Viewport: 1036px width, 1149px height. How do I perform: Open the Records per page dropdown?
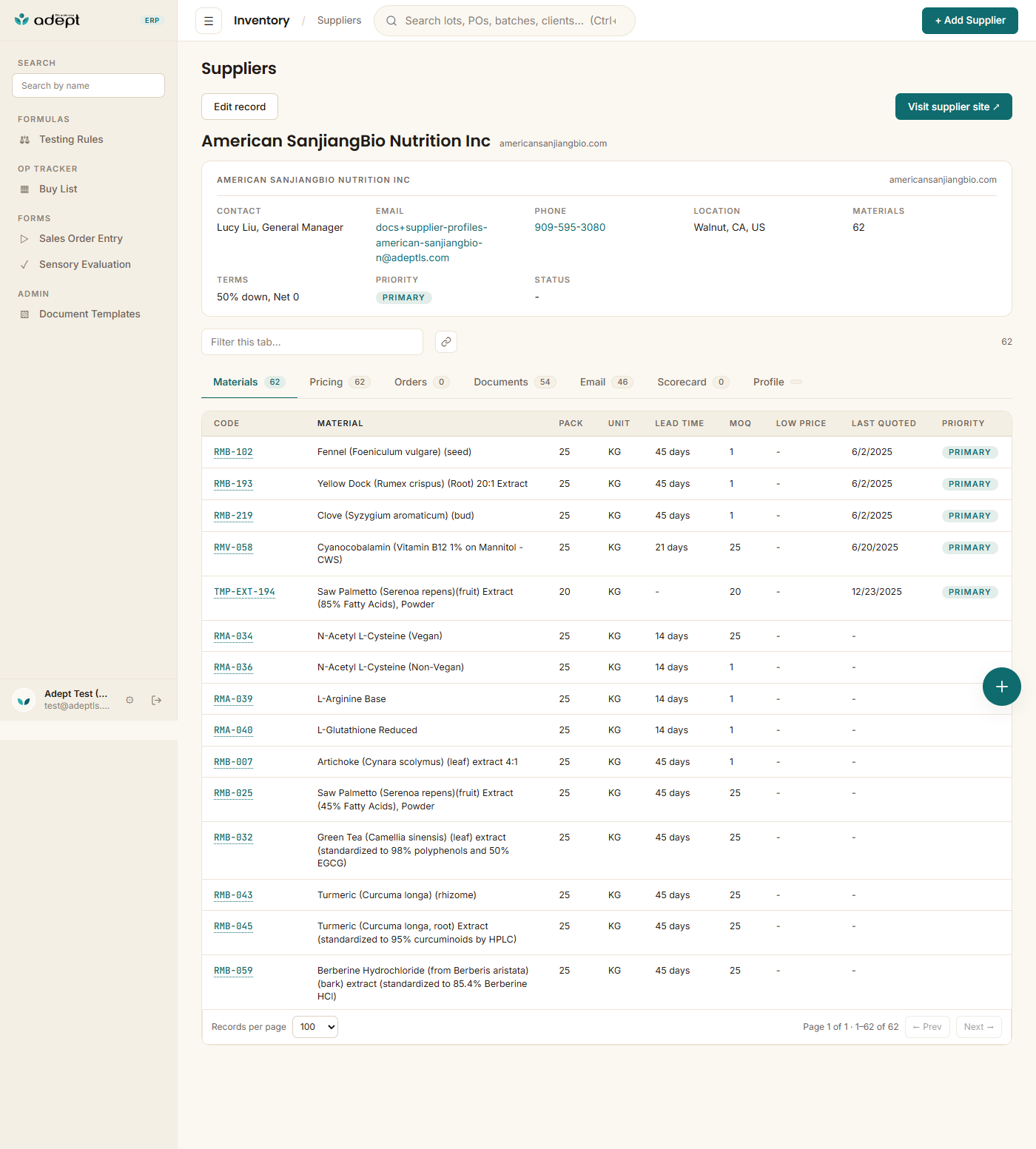[x=315, y=1027]
